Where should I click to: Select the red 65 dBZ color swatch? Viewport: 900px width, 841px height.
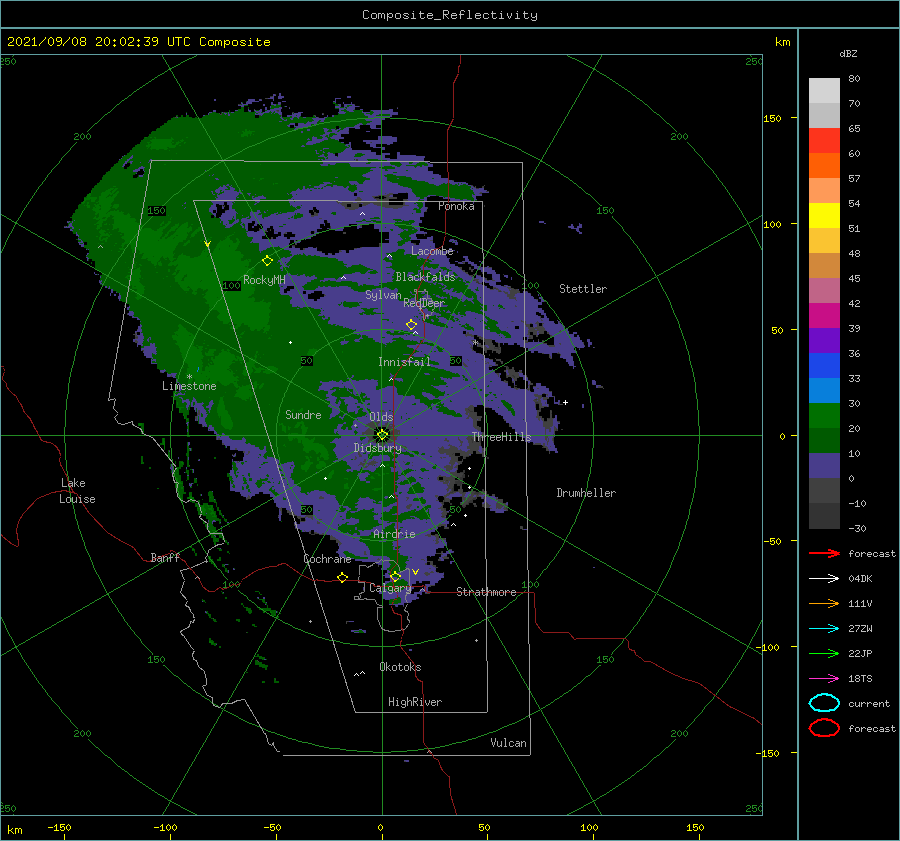click(x=824, y=140)
